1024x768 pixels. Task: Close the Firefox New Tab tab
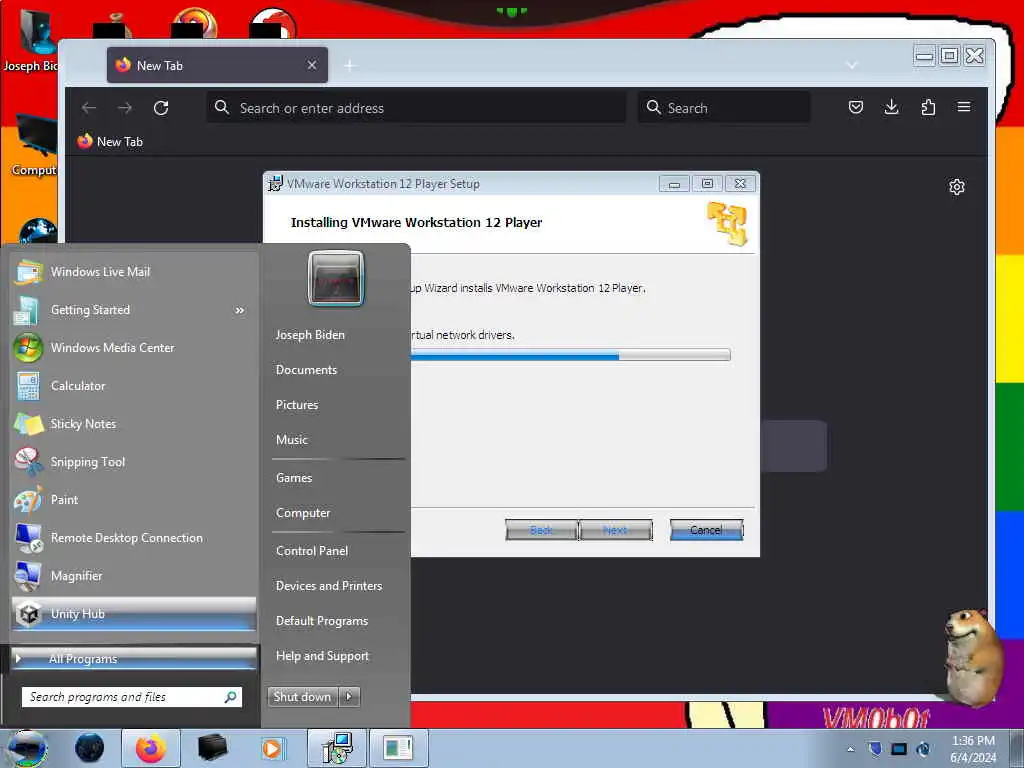(x=312, y=65)
